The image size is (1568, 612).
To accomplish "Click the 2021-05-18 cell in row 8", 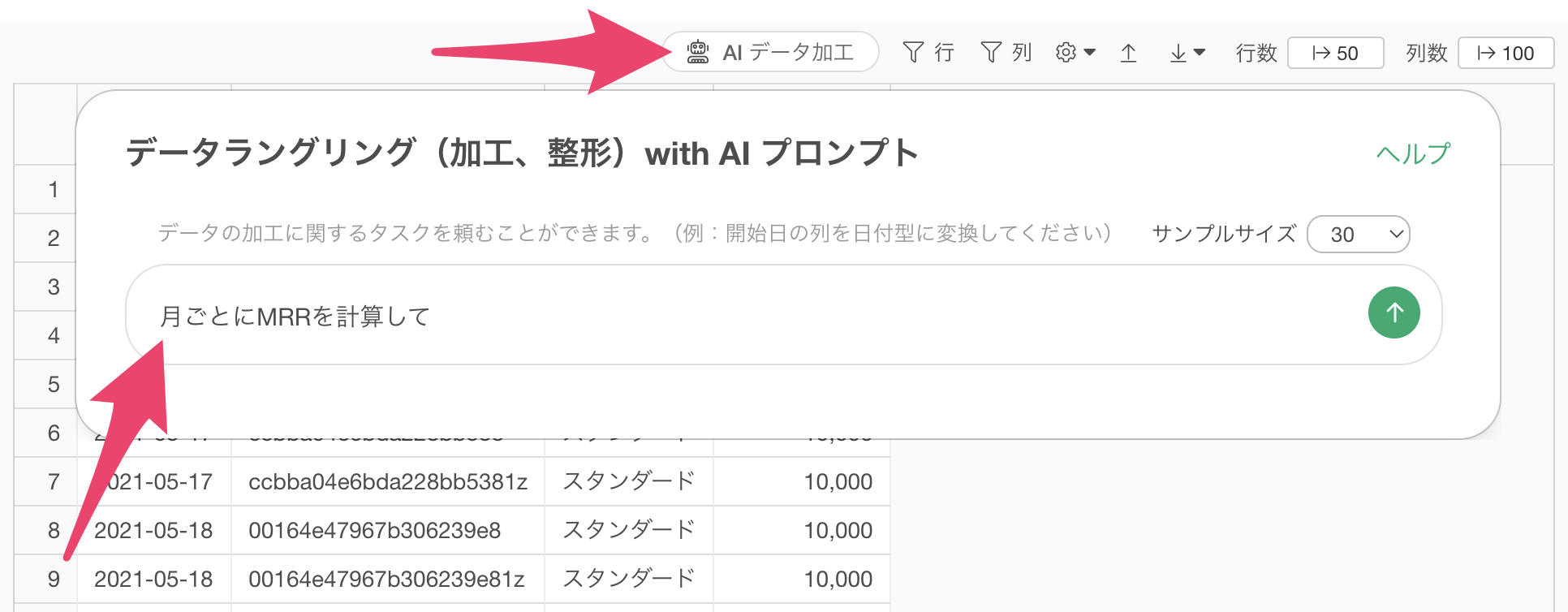I will [153, 530].
